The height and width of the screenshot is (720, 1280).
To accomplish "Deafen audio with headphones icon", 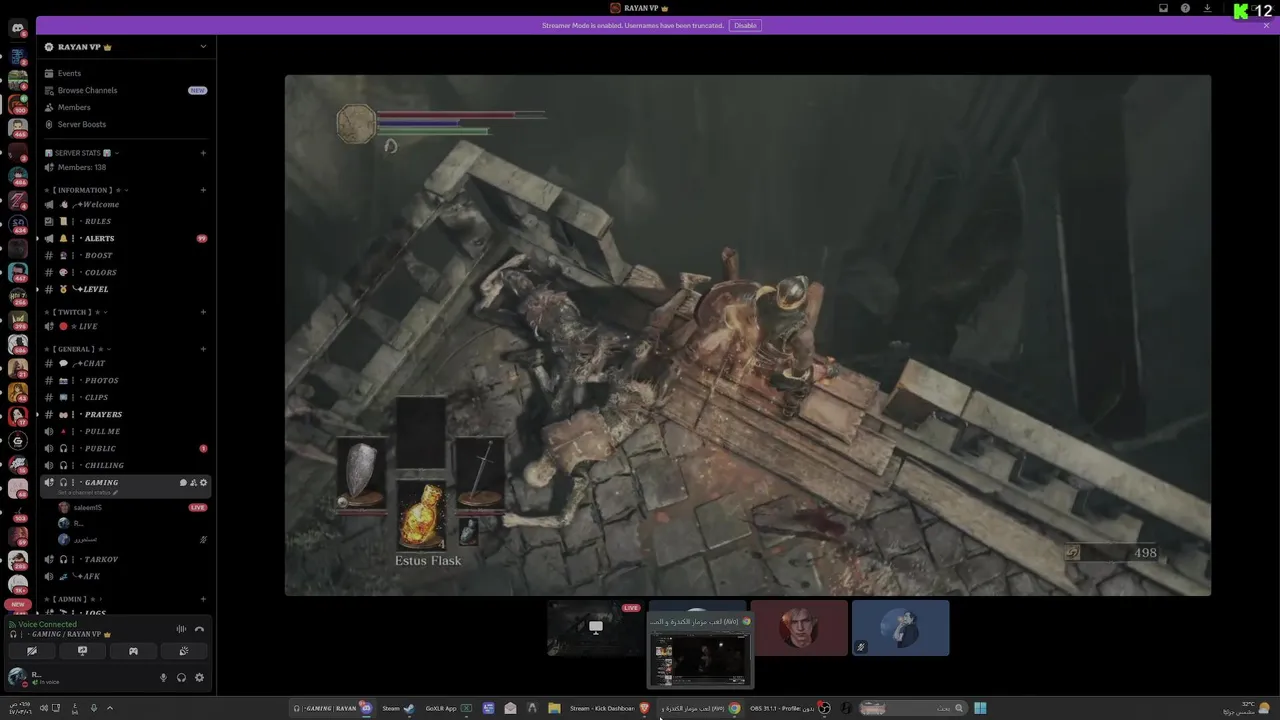I will pyautogui.click(x=181, y=677).
